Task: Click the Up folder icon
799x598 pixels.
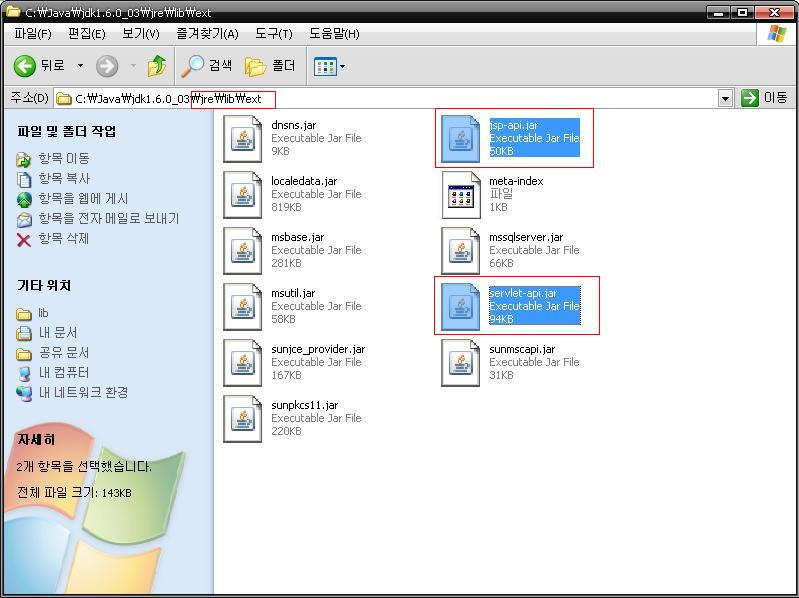Action: (x=157, y=66)
